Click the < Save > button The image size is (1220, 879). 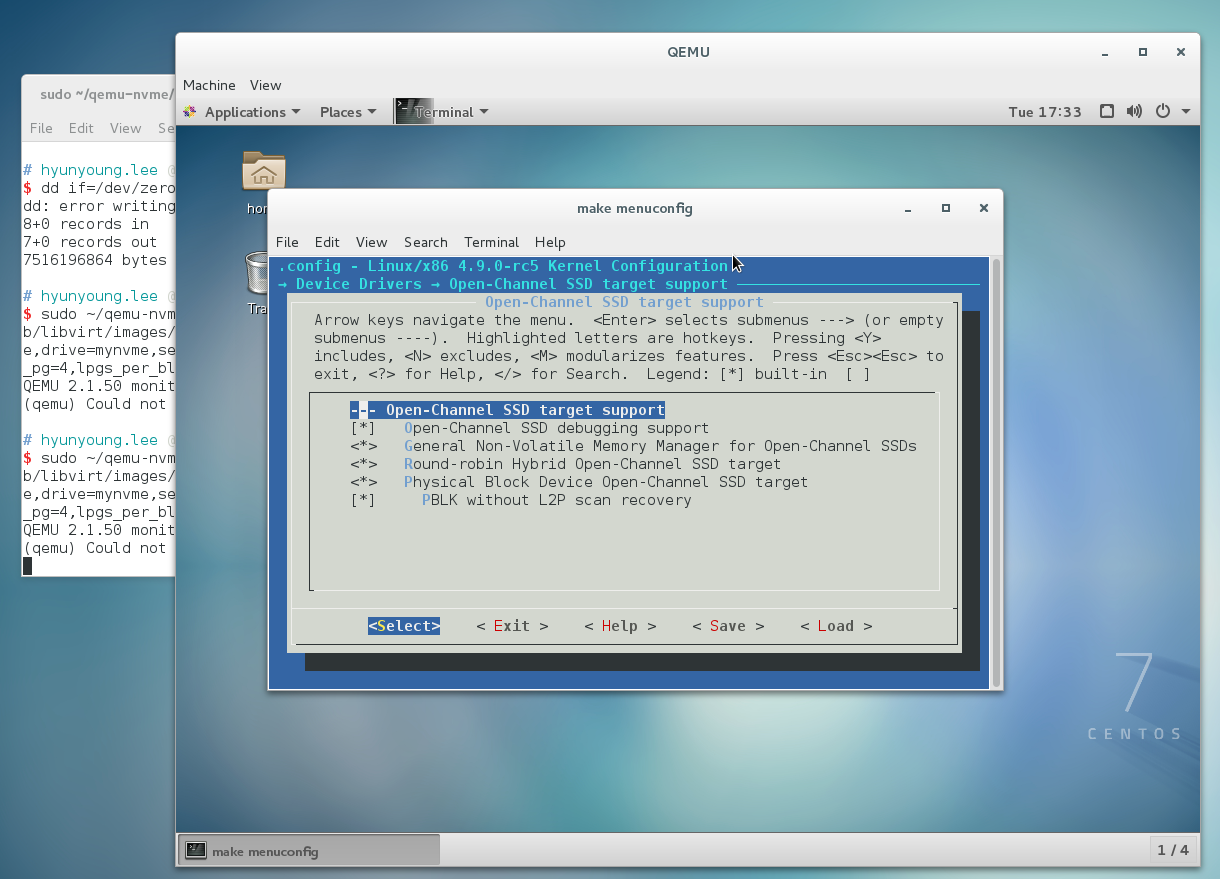[x=728, y=626]
